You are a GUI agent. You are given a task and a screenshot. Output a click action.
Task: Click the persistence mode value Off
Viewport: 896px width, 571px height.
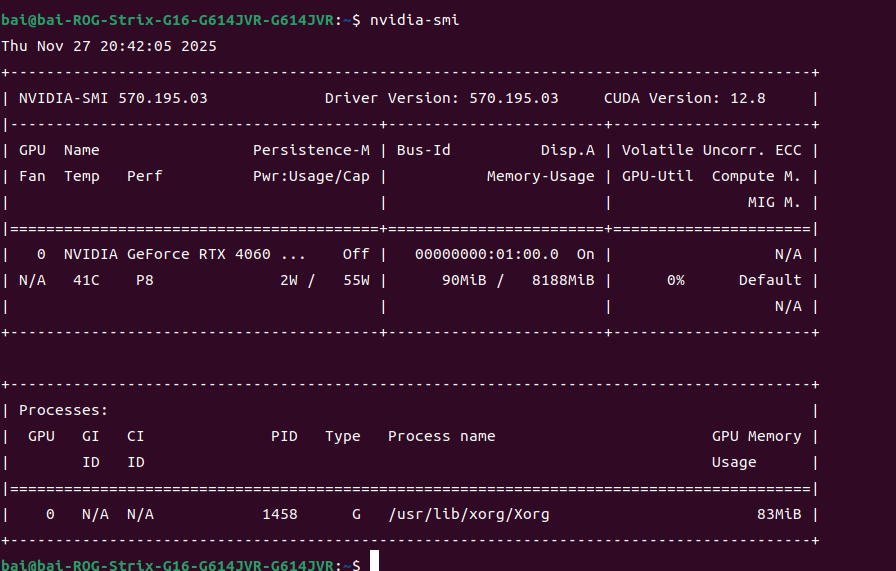[356, 254]
